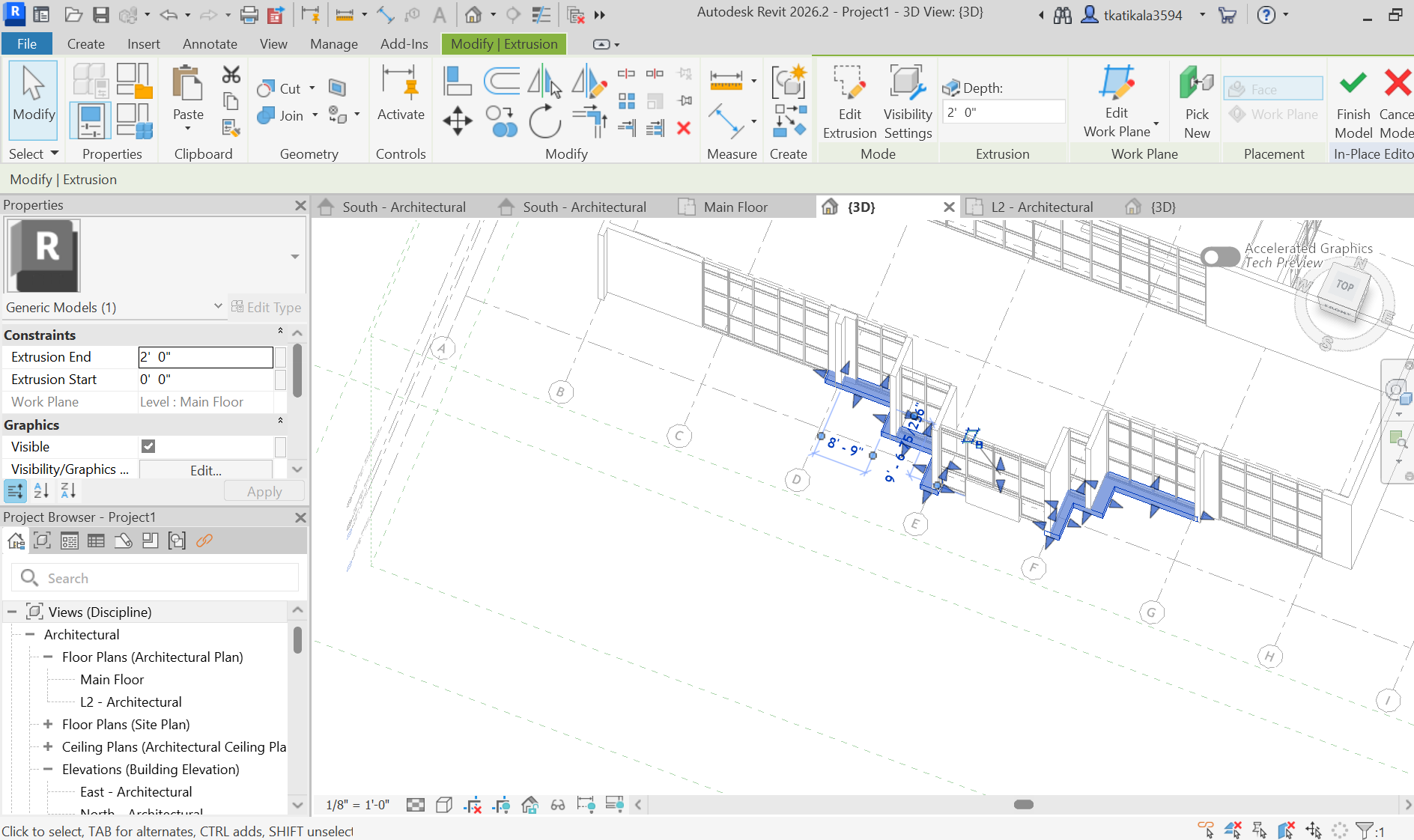Screen dimensions: 1414x840
Task: Toggle Accelerated Graphics Tech Preview switch
Action: click(x=1220, y=257)
